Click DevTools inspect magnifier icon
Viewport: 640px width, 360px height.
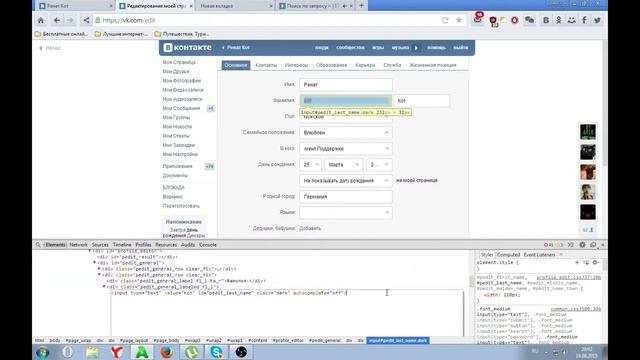[x=38, y=245]
